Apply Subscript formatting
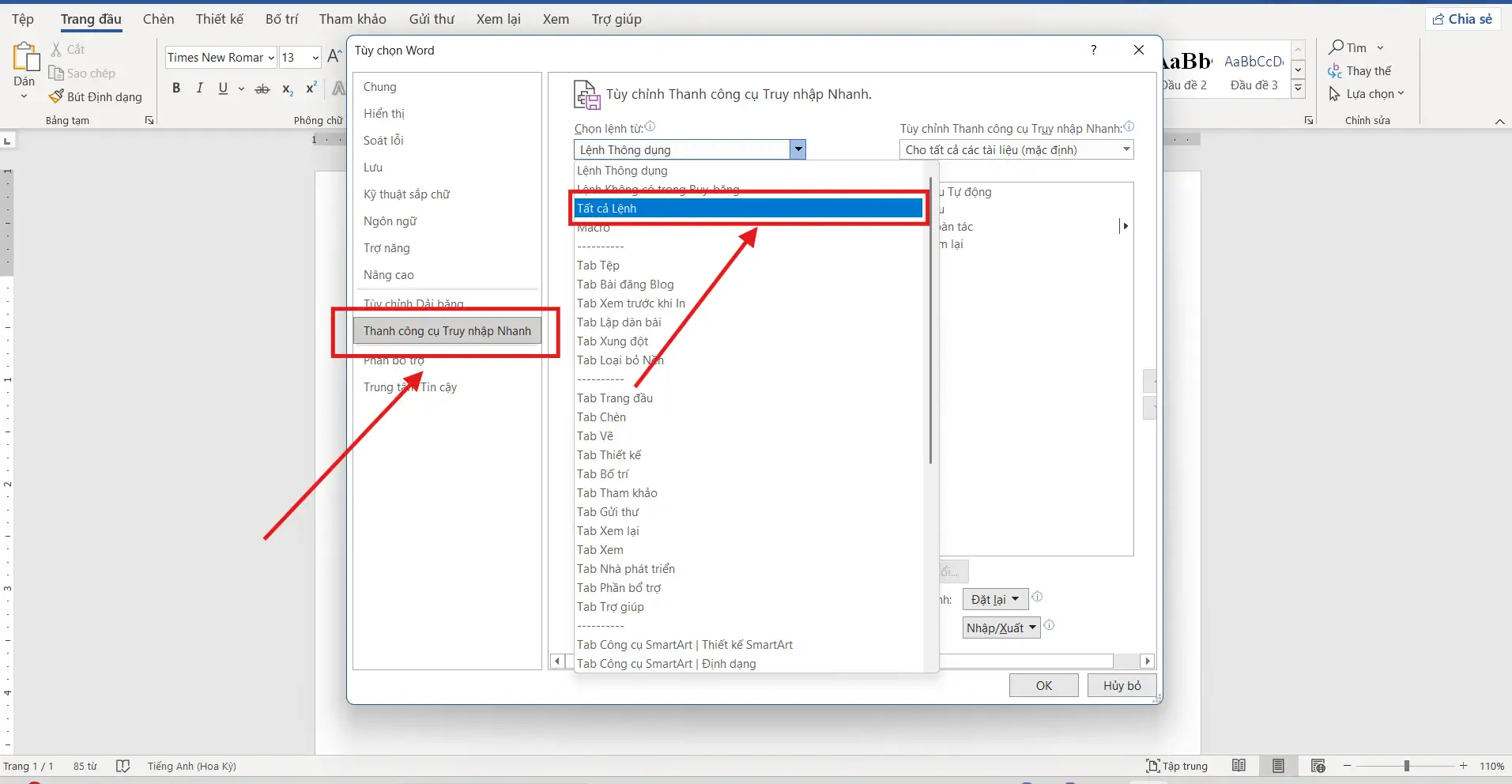Screen dimensions: 1512x784 click(288, 89)
